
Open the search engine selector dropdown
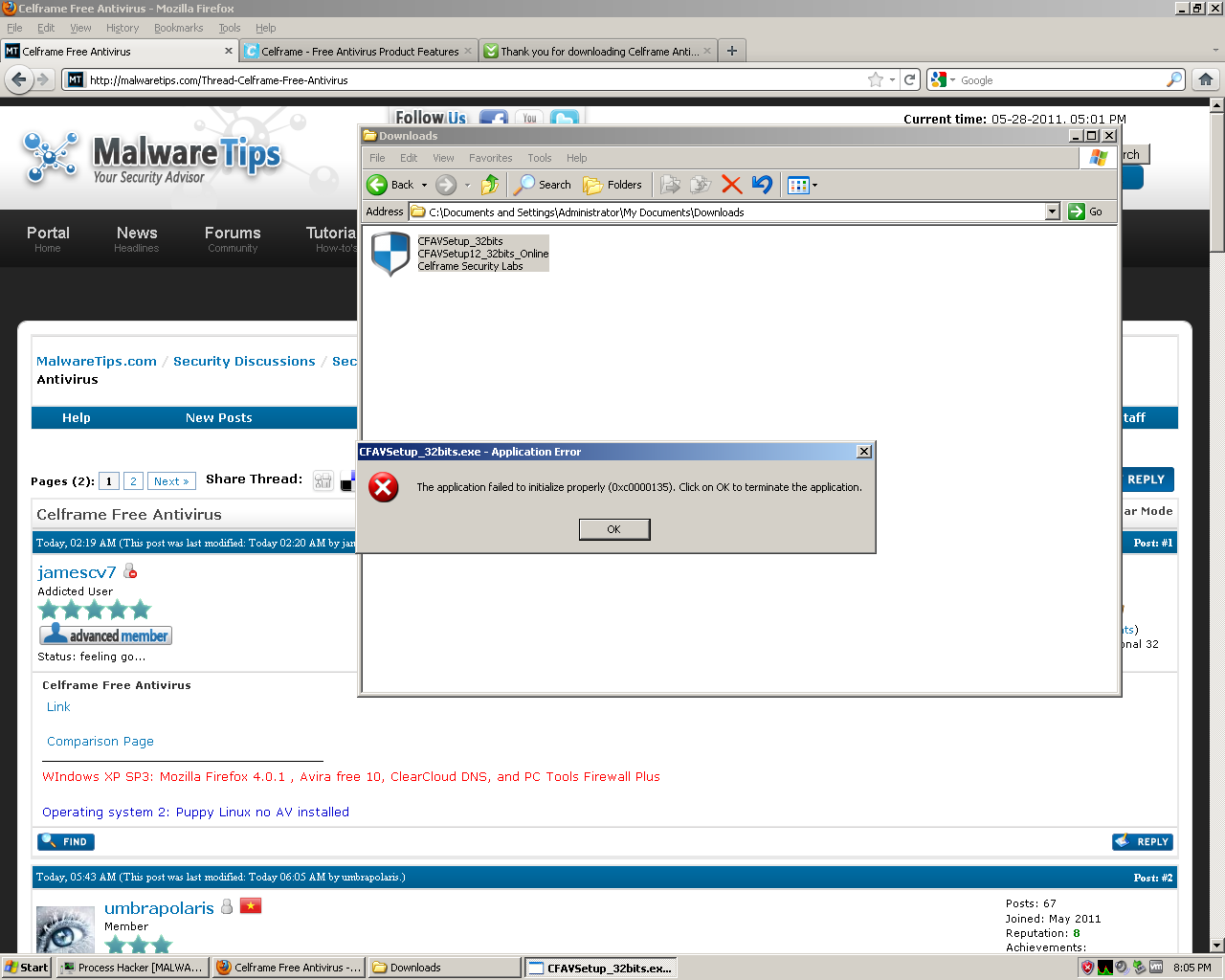943,79
